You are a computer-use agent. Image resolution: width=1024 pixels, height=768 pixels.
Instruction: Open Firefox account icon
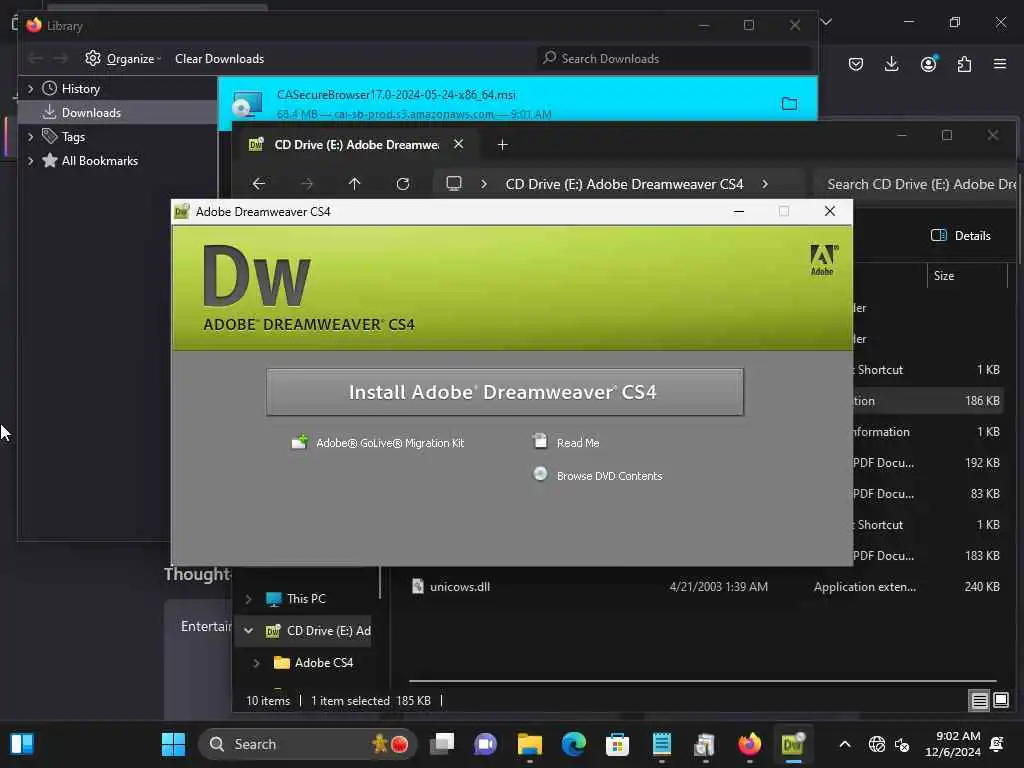pyautogui.click(x=929, y=64)
